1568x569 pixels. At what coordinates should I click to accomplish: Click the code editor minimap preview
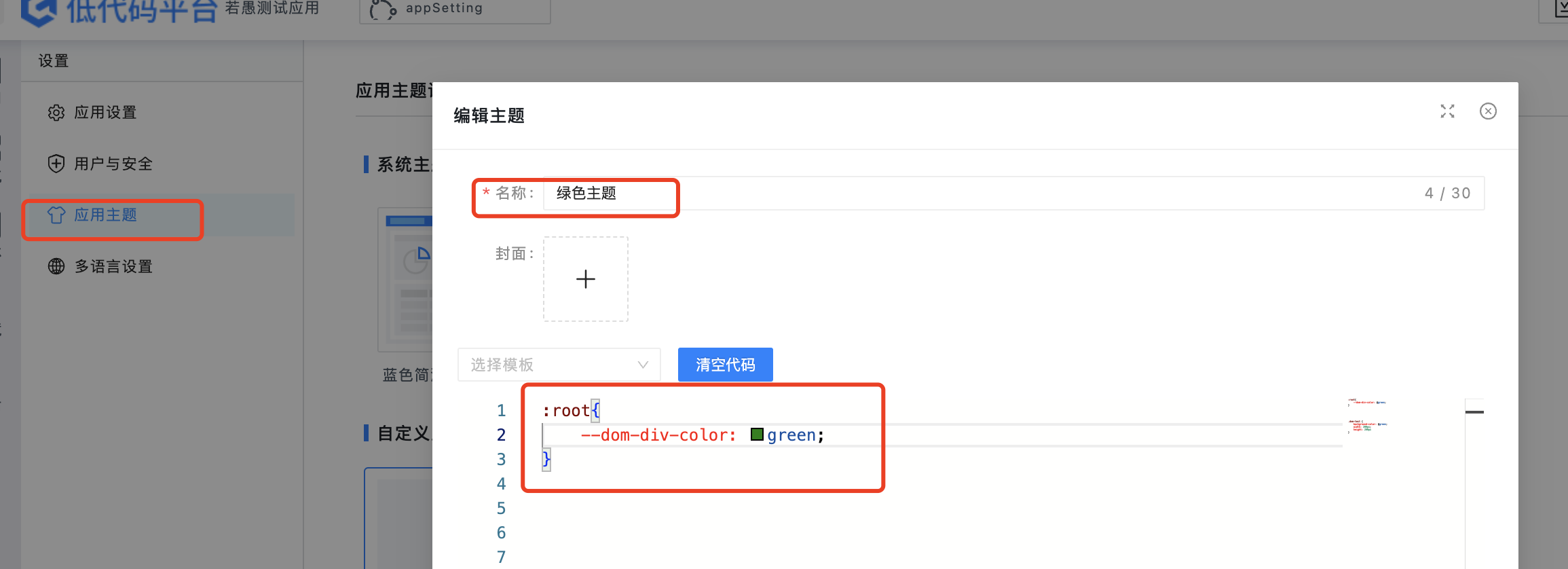pos(1368,416)
